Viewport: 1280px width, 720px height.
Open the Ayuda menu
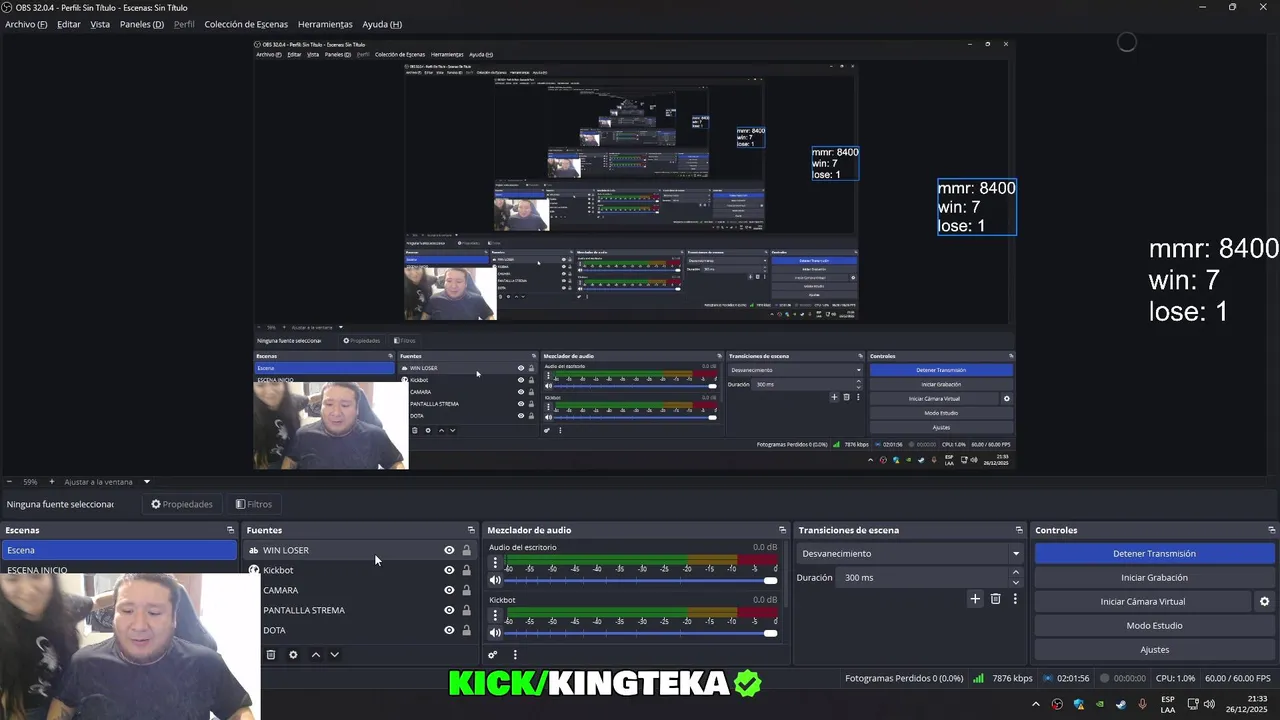[x=382, y=24]
